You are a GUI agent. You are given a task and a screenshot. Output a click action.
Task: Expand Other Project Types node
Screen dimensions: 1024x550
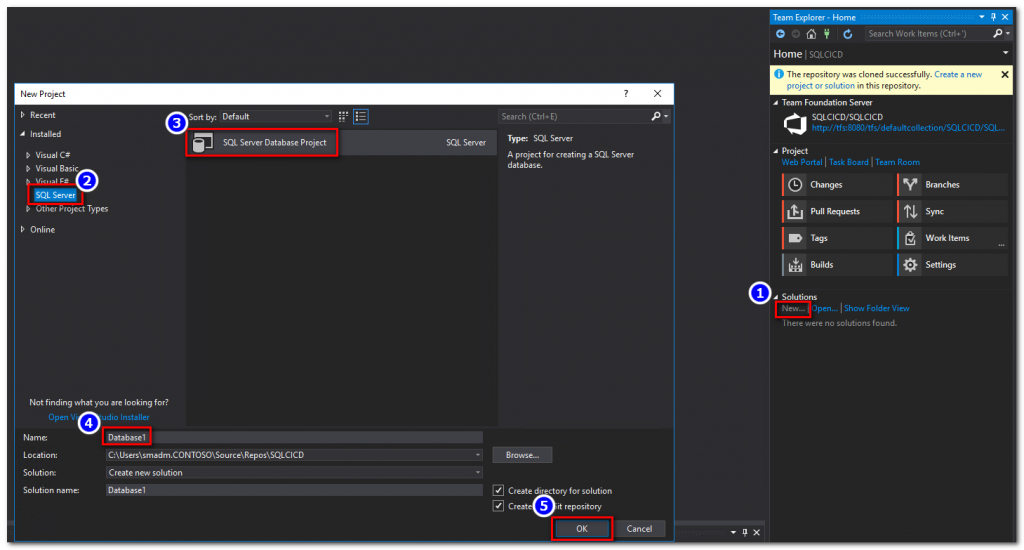tap(28, 209)
